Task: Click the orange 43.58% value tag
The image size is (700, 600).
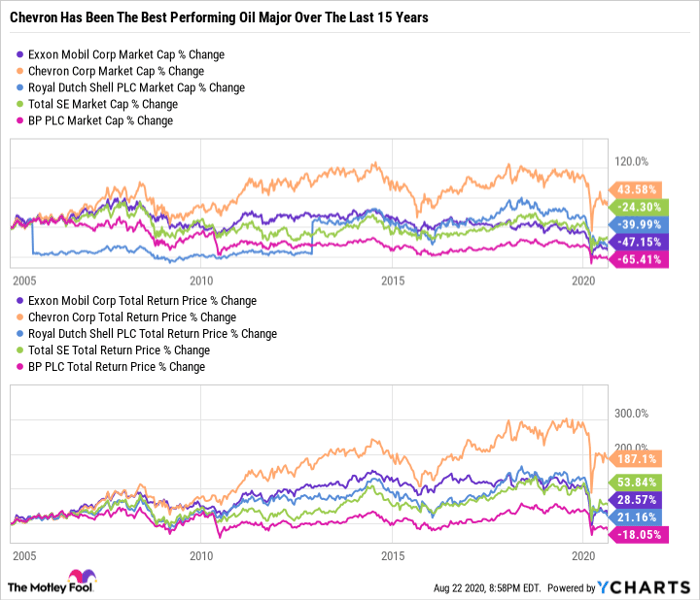Action: click(x=636, y=190)
